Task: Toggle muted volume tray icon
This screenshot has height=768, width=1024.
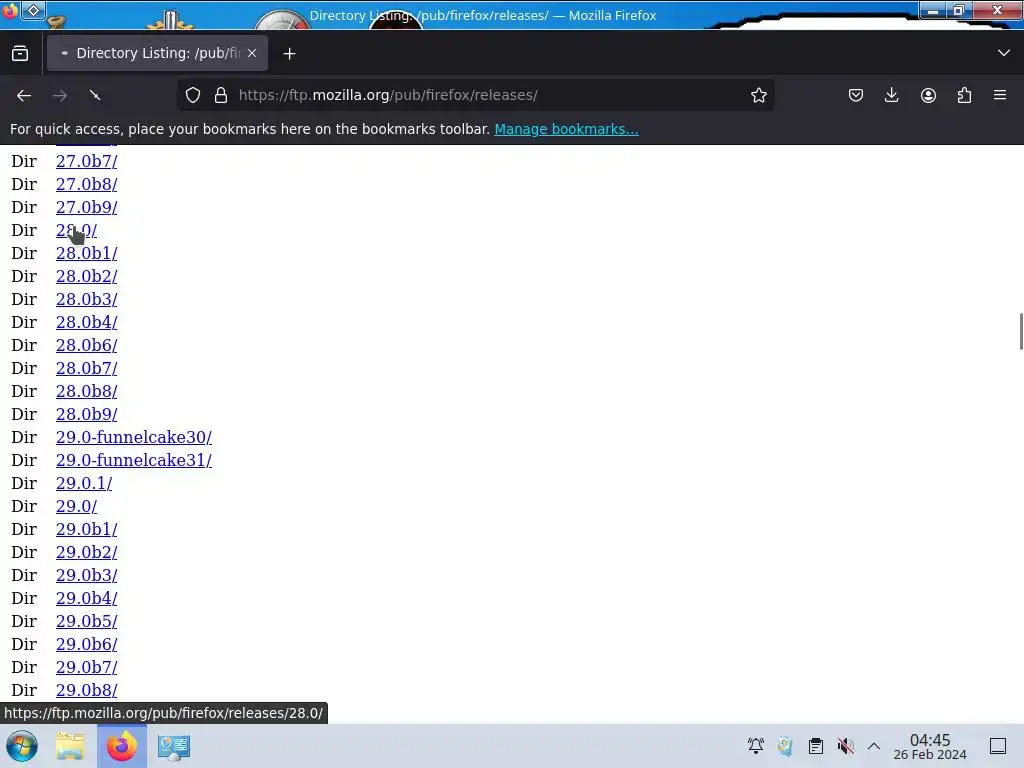Action: pyautogui.click(x=845, y=746)
